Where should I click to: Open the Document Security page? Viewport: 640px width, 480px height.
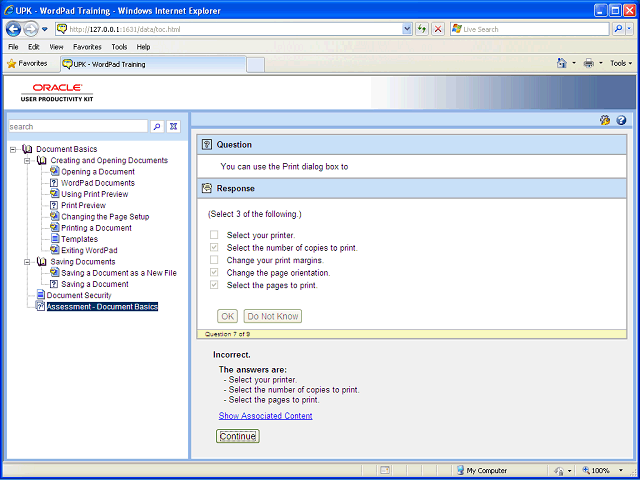79,295
